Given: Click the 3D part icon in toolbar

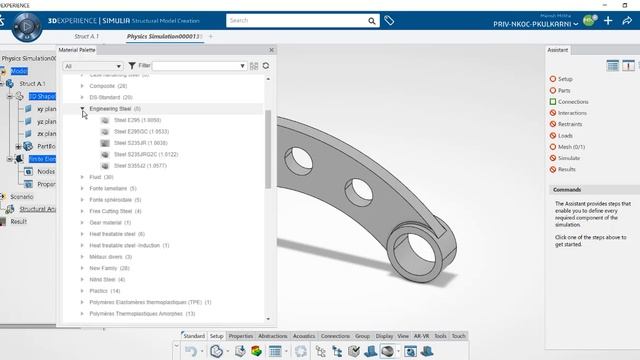Looking at the screenshot, I should click(216, 351).
